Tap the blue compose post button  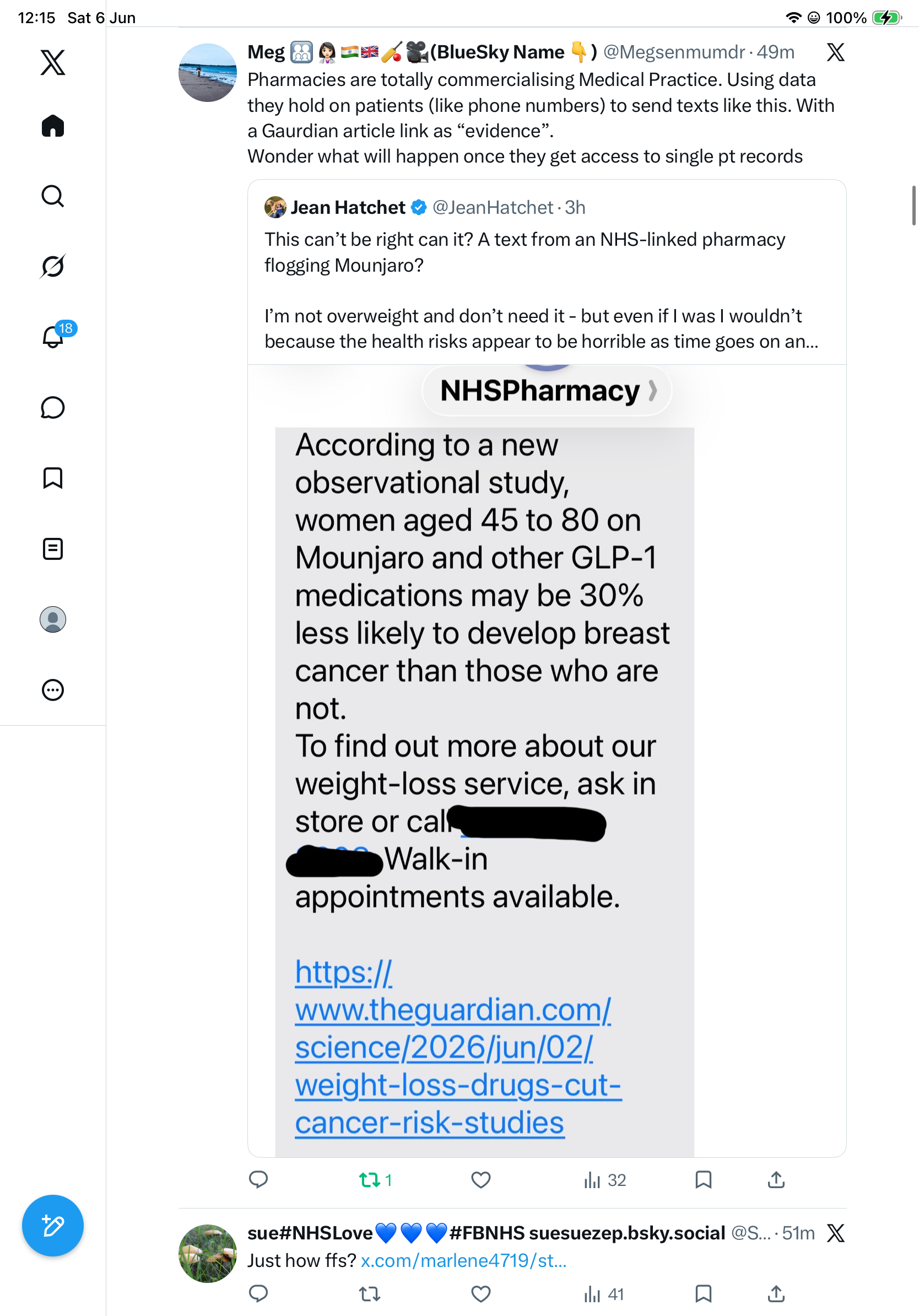point(53,1226)
